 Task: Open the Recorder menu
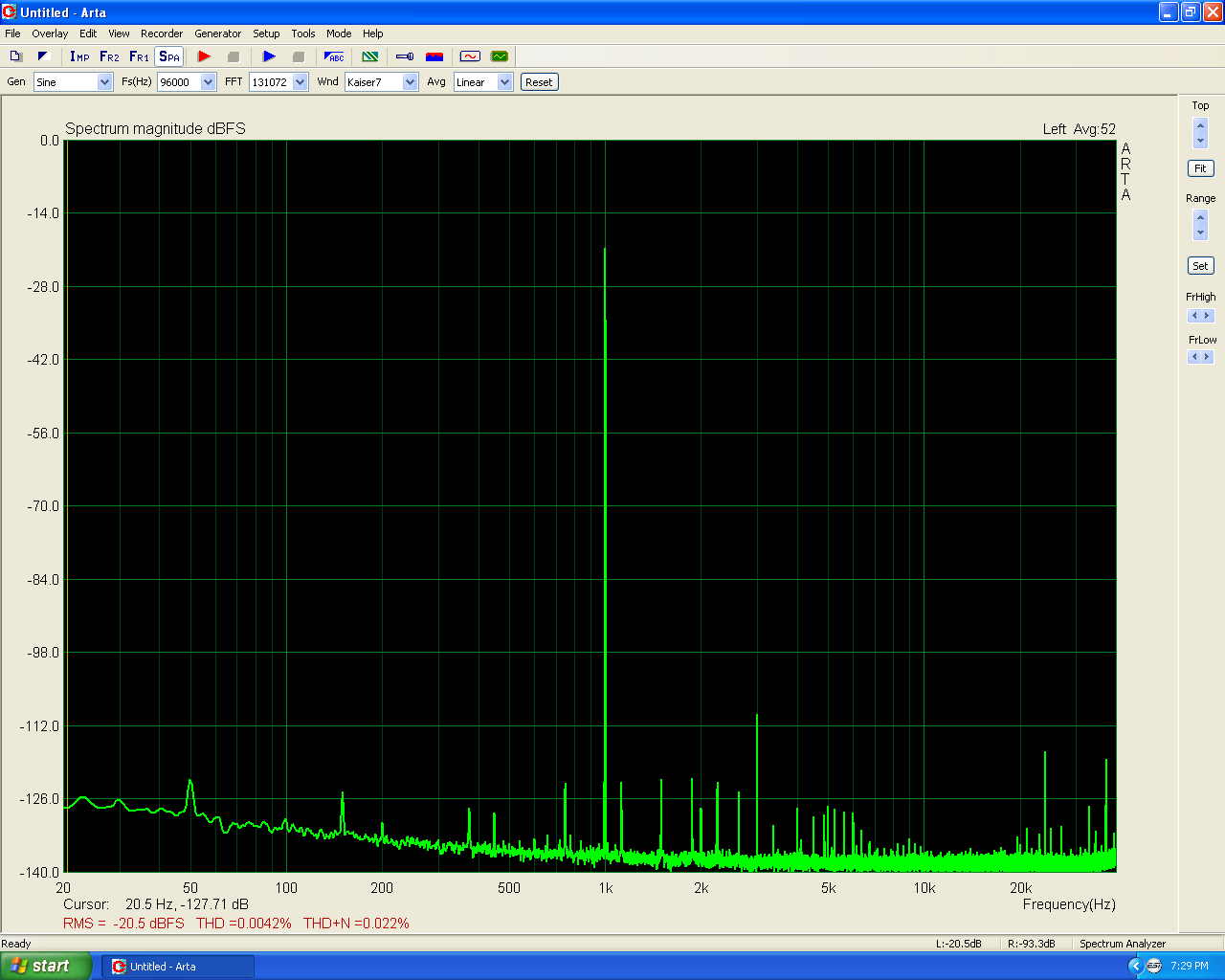click(162, 33)
